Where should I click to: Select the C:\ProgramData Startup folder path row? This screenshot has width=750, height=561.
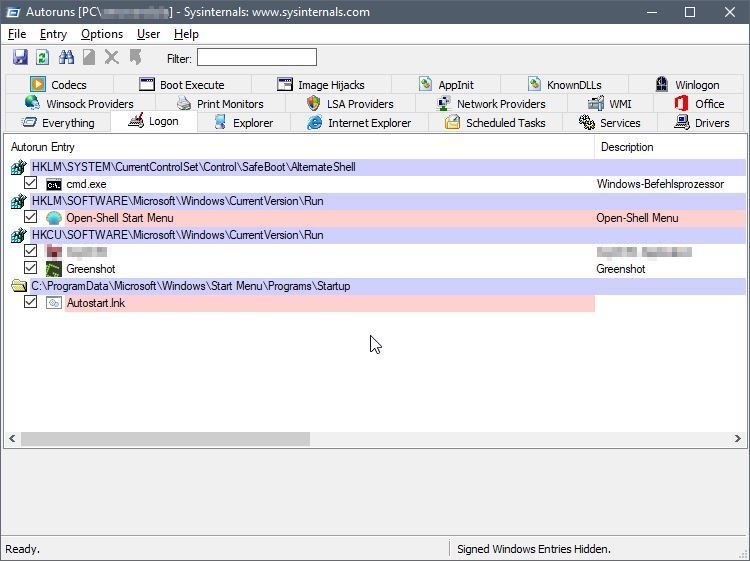click(x=378, y=286)
